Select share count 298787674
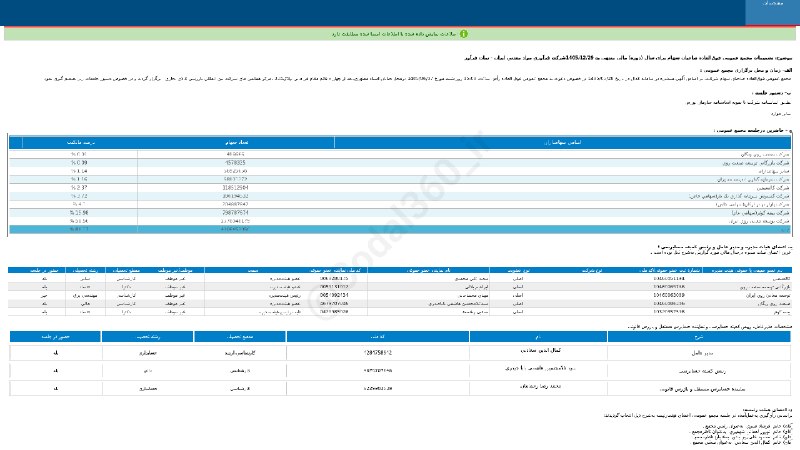800x450 pixels. [235, 213]
